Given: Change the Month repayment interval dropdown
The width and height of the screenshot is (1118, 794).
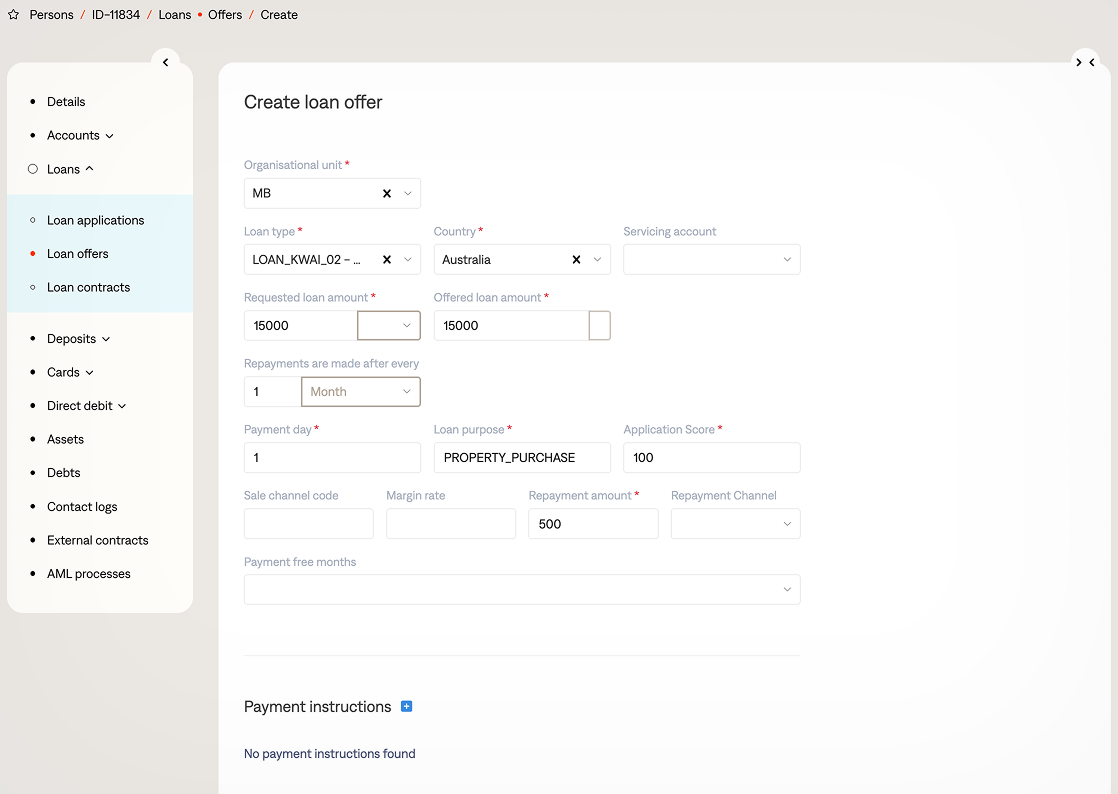Looking at the screenshot, I should point(360,391).
